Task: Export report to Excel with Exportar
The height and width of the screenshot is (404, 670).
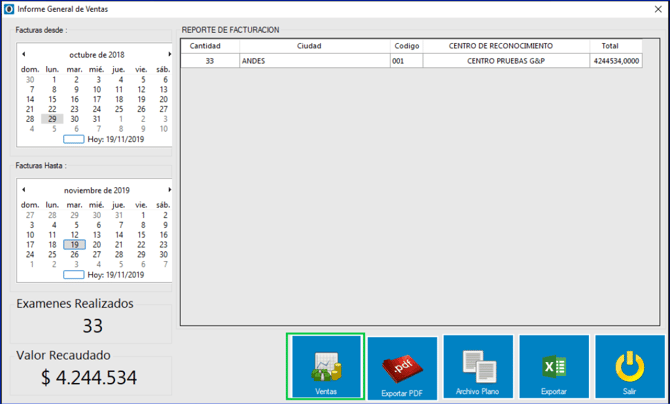Action: [553, 369]
